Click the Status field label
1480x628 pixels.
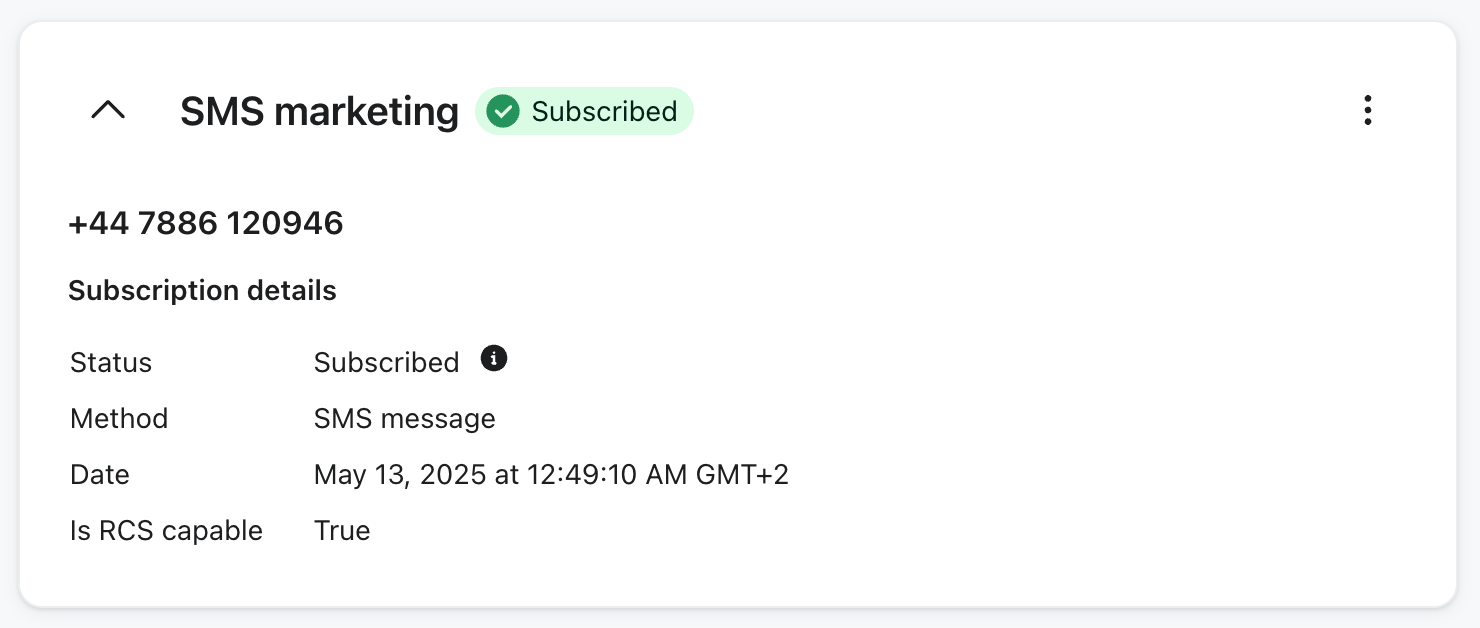pyautogui.click(x=111, y=362)
